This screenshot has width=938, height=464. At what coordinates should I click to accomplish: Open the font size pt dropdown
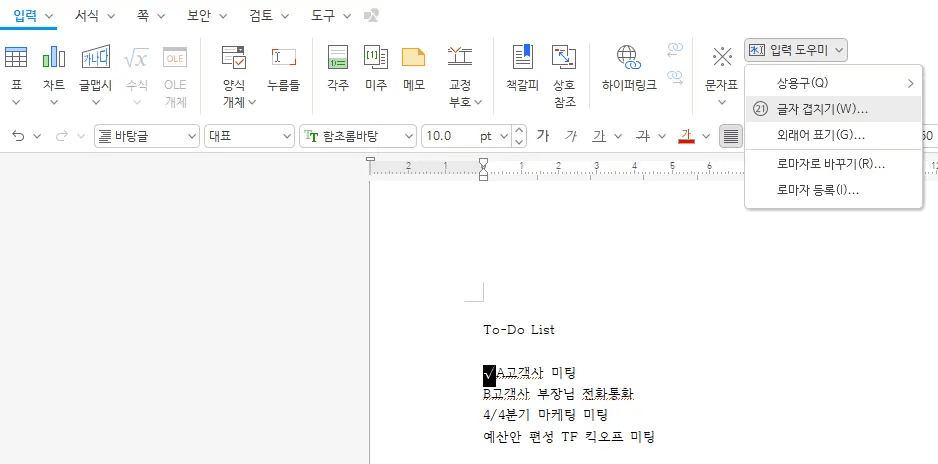coord(503,136)
